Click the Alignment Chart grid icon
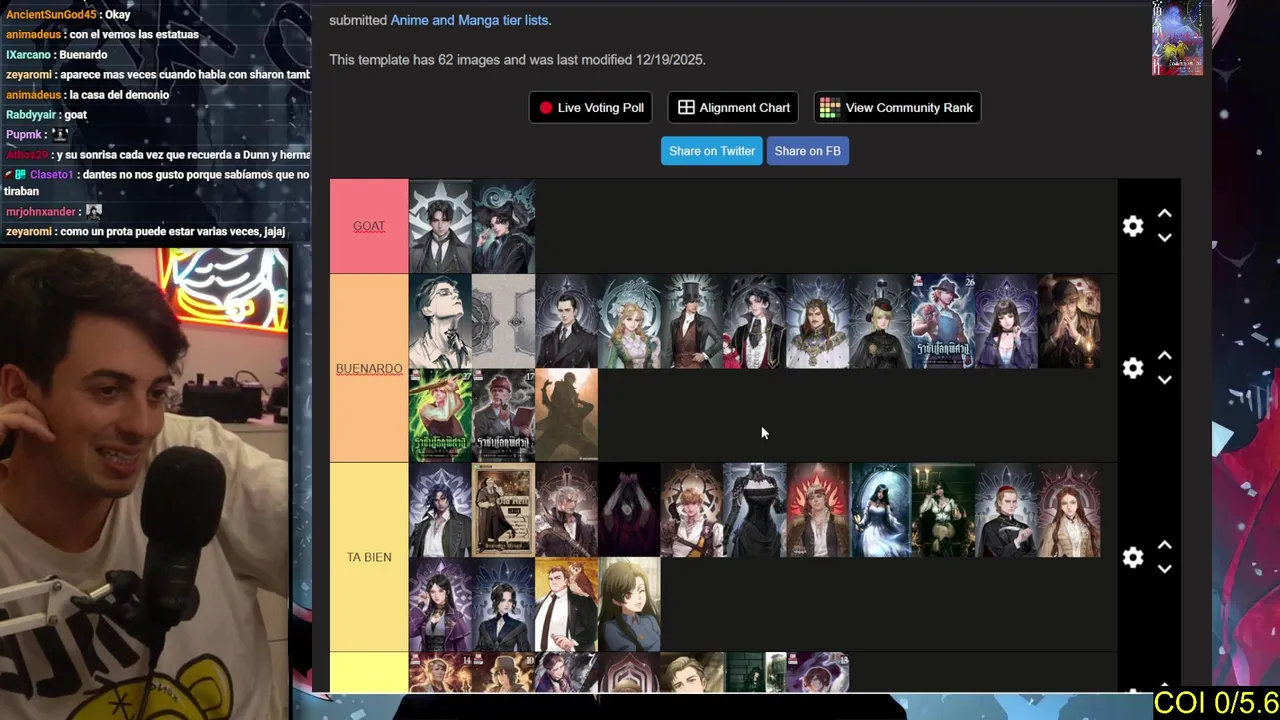The height and width of the screenshot is (720, 1280). coord(686,108)
